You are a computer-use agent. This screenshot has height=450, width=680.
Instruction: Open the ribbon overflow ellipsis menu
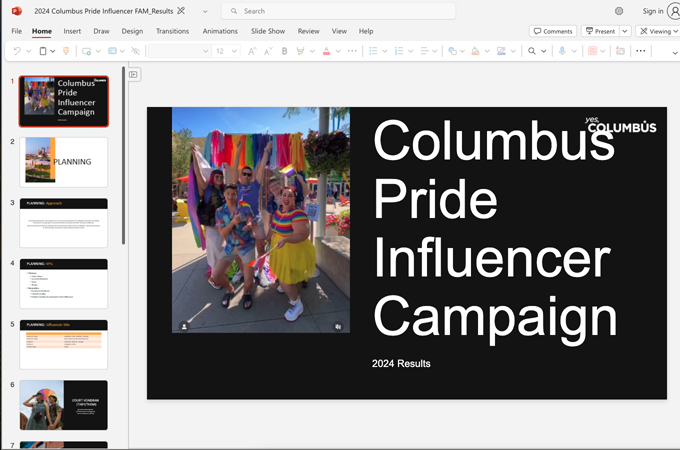(x=641, y=51)
